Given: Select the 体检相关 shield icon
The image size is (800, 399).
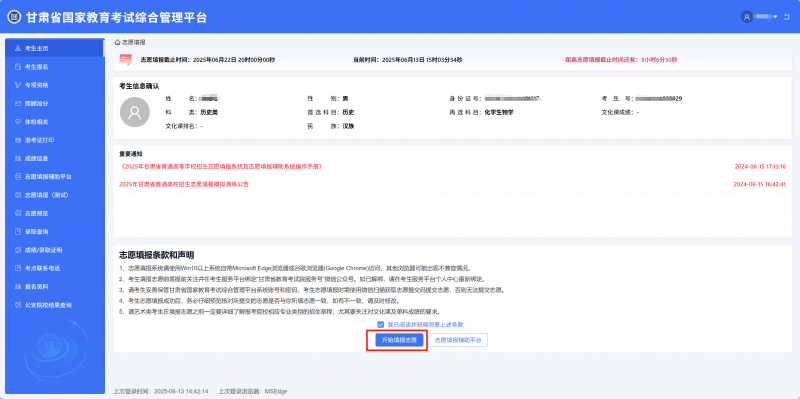Looking at the screenshot, I should (18, 122).
